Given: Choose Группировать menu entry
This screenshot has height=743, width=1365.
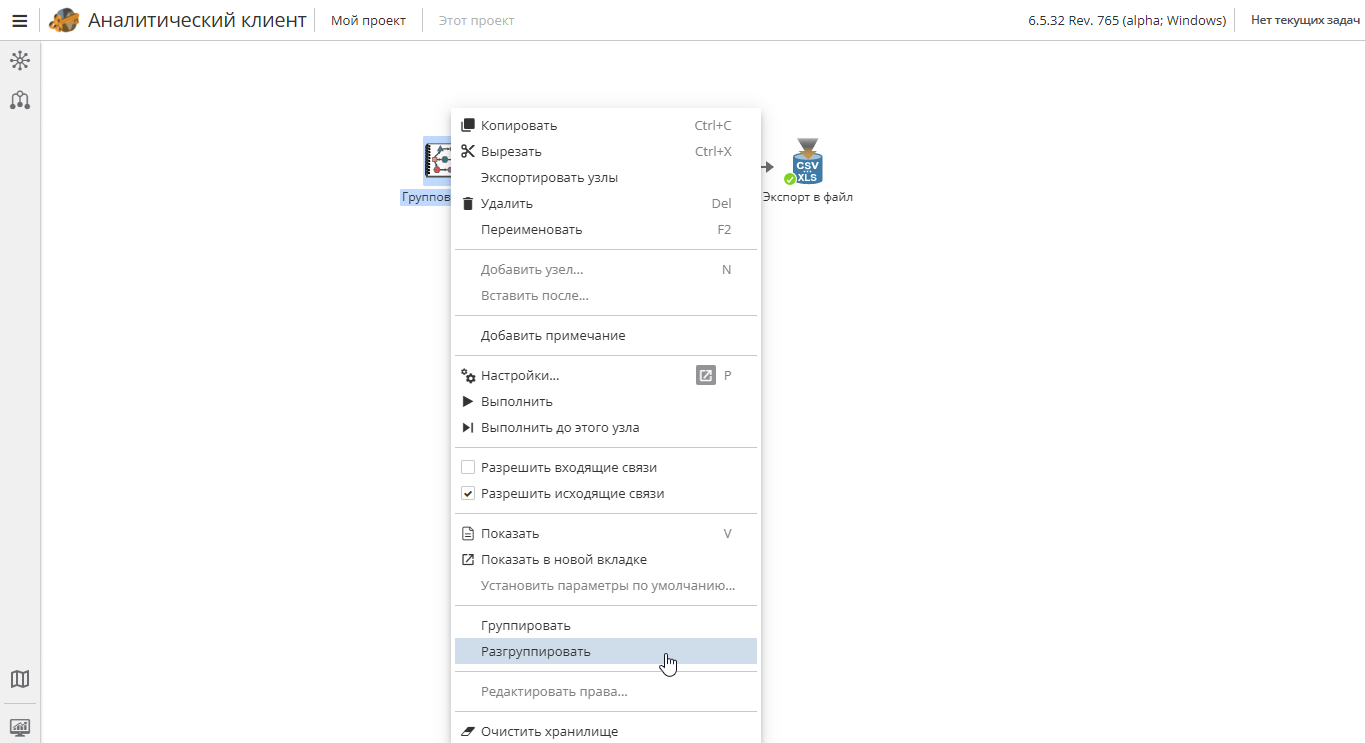Looking at the screenshot, I should point(606,625).
